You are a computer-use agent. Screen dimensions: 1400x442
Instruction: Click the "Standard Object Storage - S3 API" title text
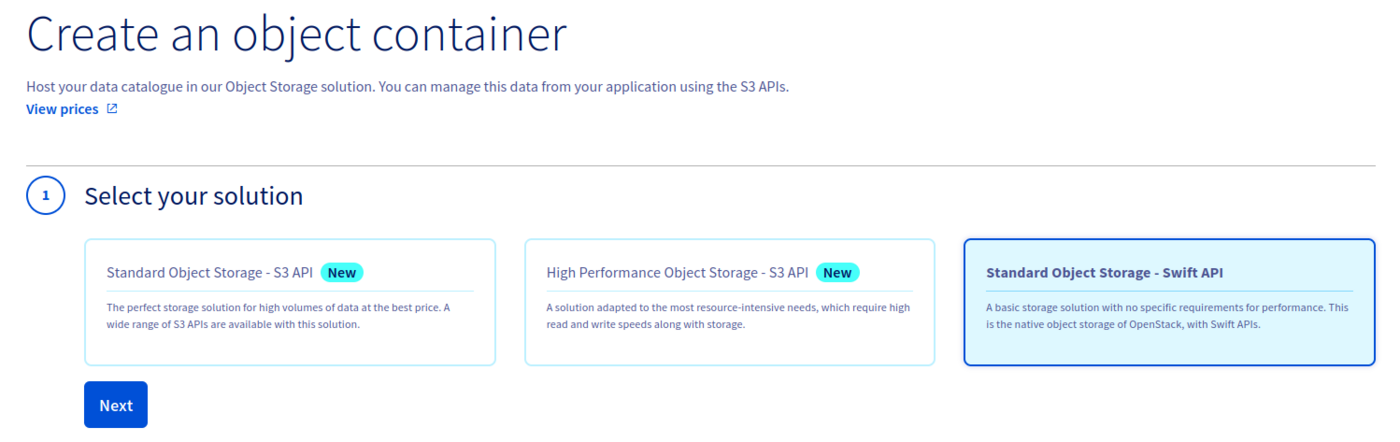coord(208,272)
